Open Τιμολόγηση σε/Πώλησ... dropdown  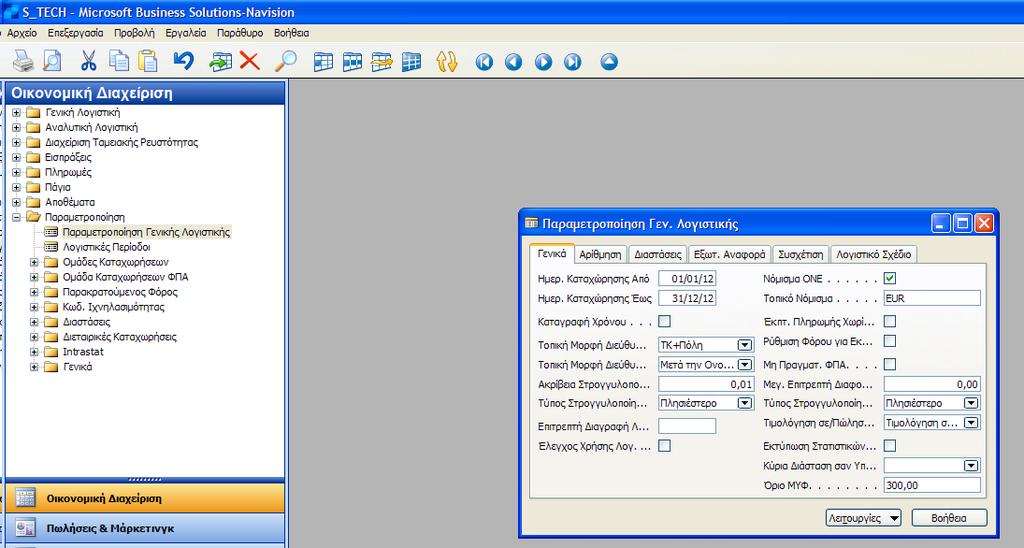pyautogui.click(x=971, y=423)
